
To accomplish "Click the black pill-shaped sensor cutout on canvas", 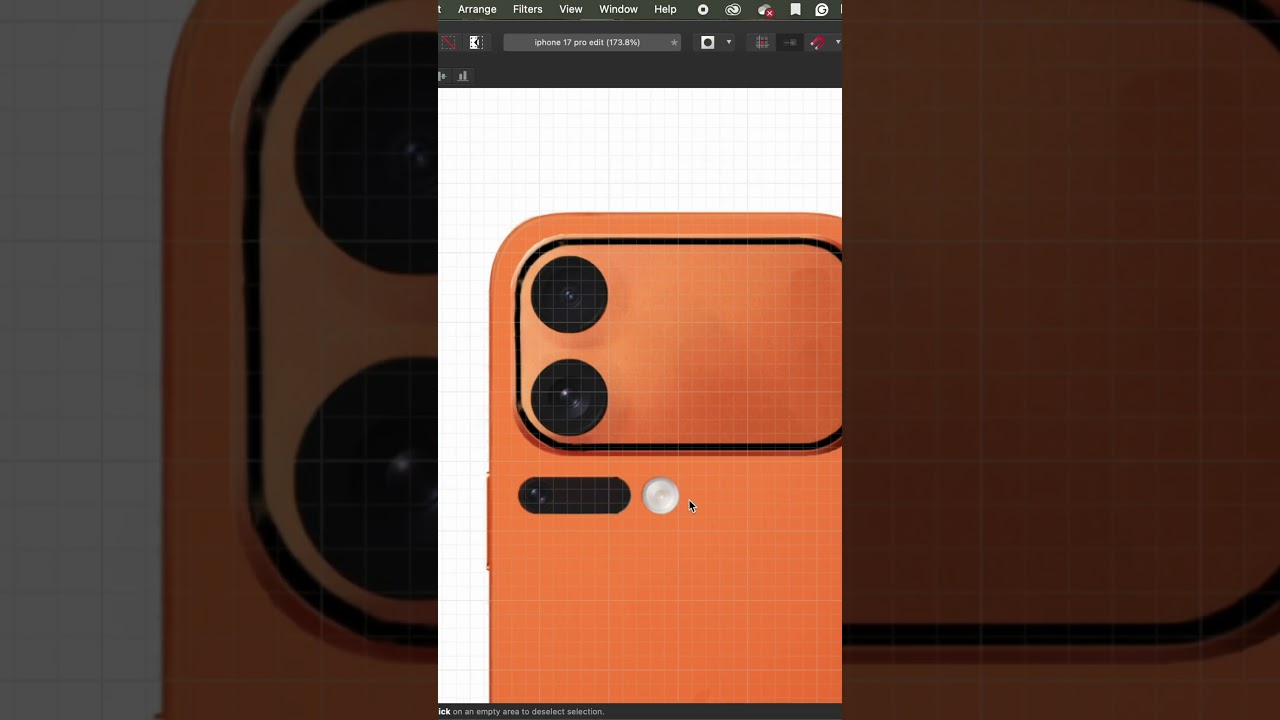I will point(574,496).
